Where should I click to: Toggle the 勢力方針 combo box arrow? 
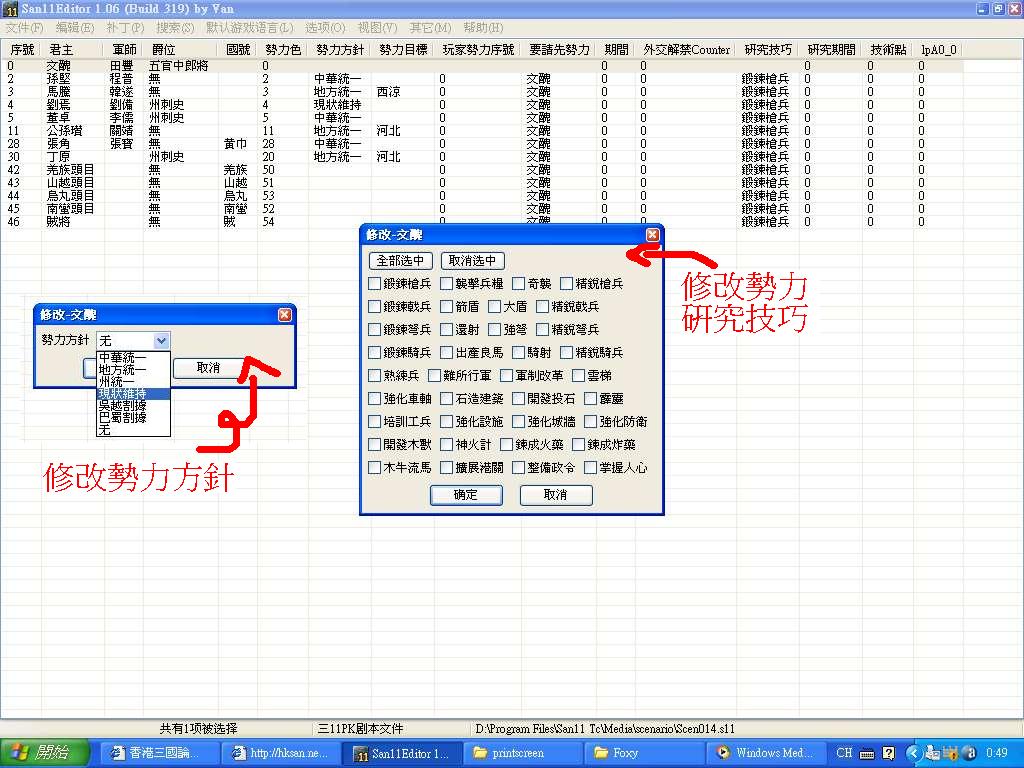163,341
